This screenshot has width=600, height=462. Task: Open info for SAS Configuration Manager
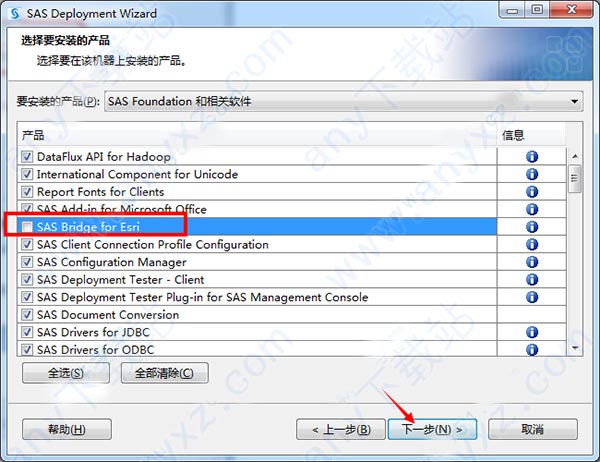click(x=532, y=262)
